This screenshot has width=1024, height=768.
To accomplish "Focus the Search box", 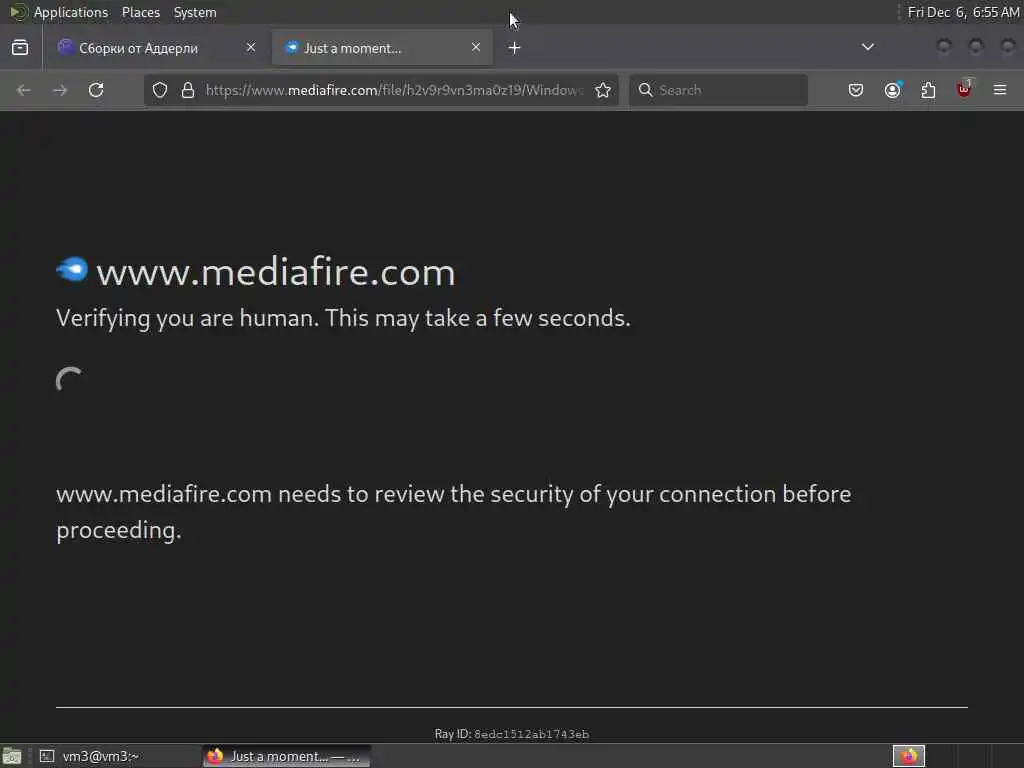I will point(718,90).
